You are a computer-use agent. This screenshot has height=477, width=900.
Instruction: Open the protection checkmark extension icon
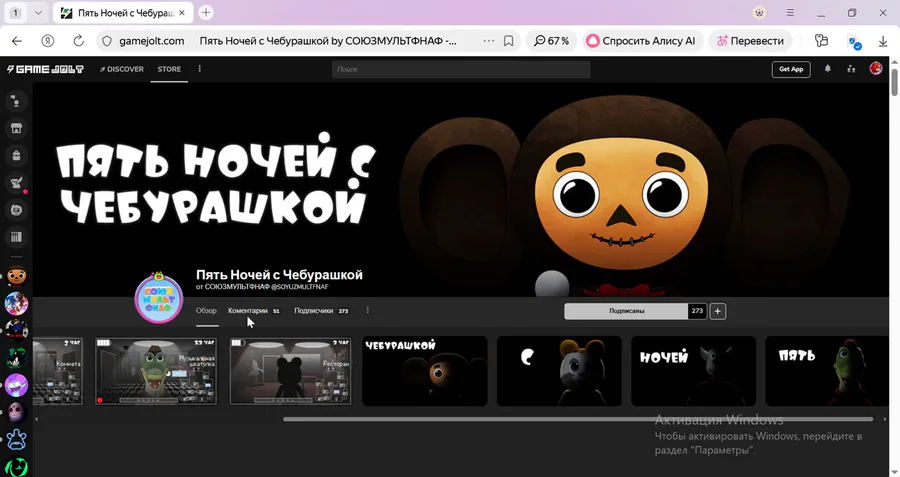coord(854,42)
